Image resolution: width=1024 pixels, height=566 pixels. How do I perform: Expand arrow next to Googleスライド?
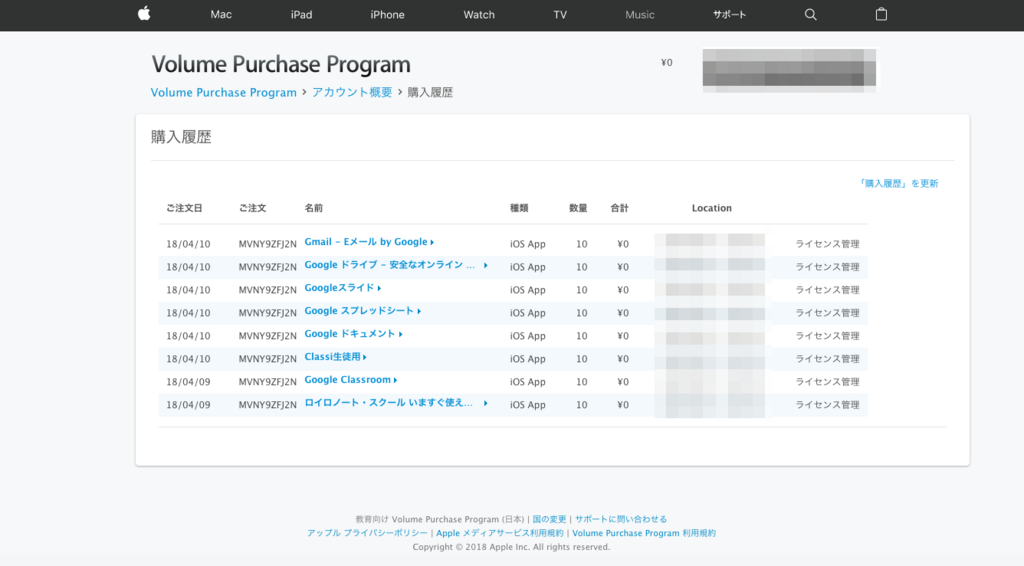click(379, 289)
